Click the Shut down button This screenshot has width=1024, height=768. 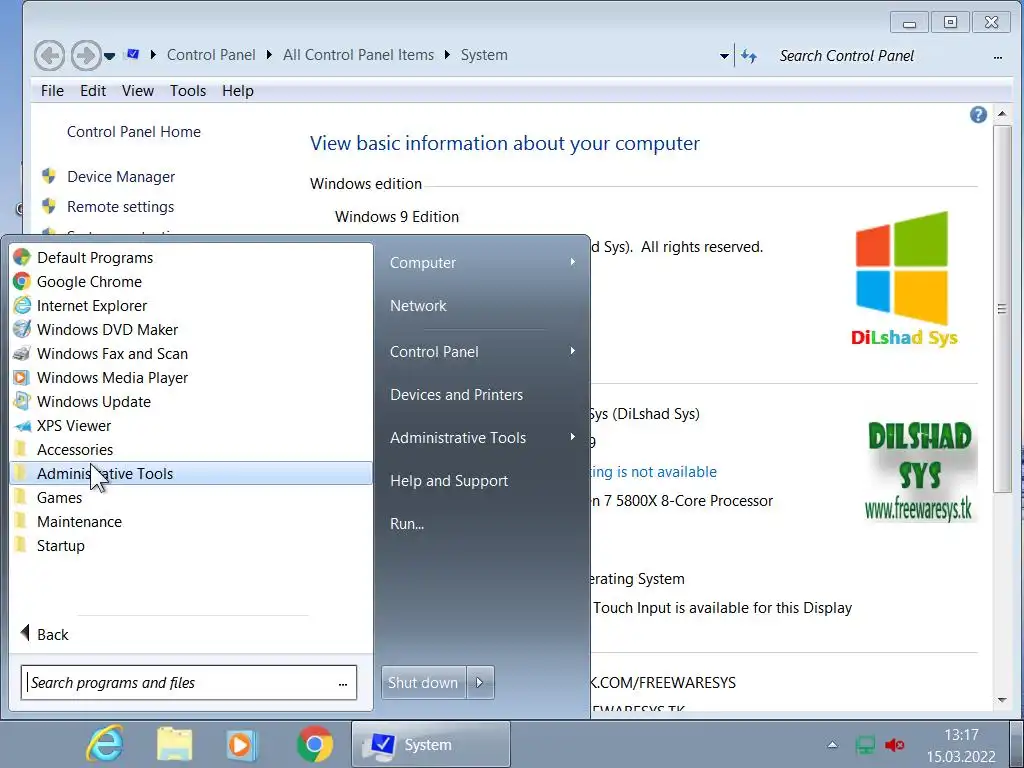[423, 682]
